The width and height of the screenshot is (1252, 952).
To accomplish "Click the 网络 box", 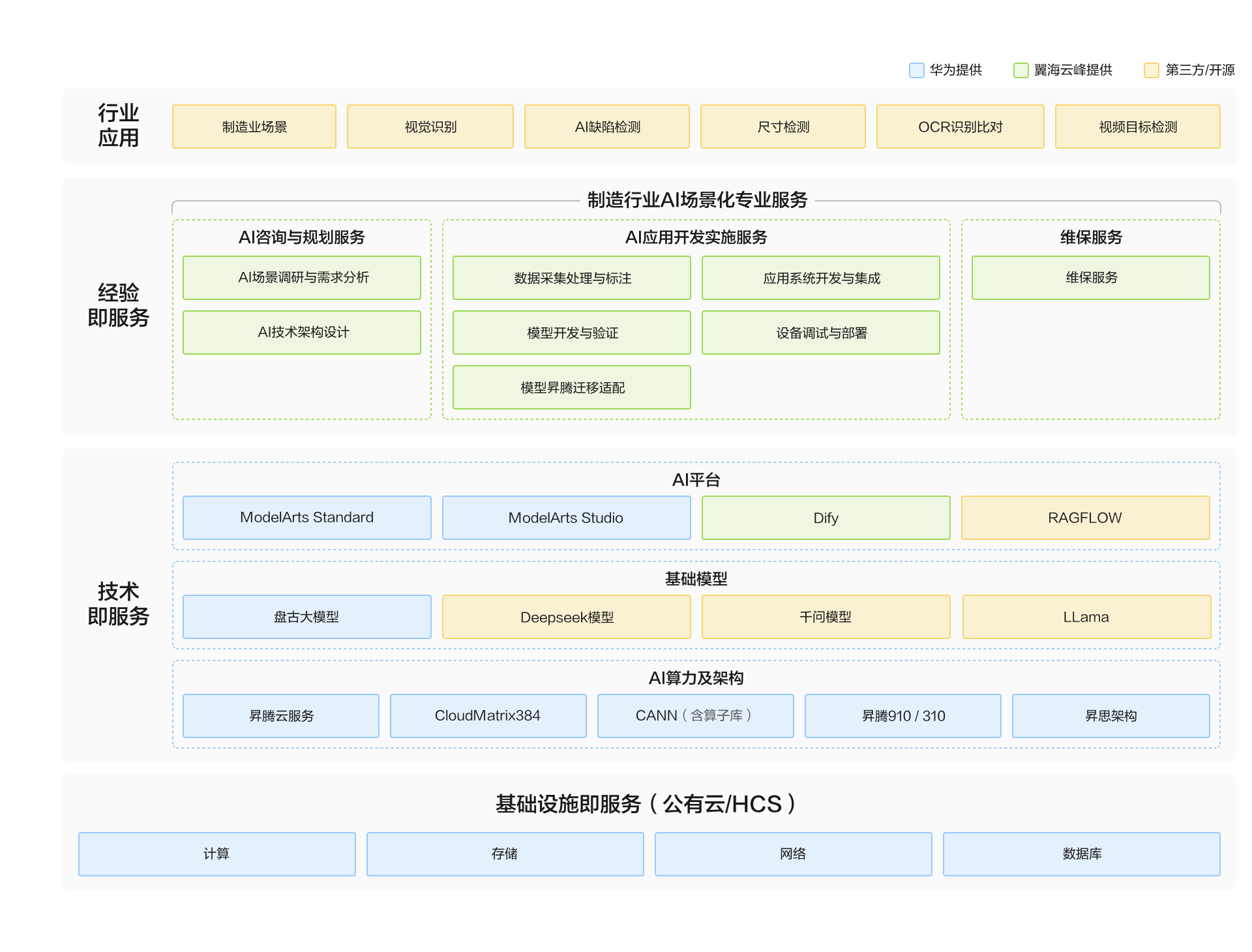I will (794, 854).
